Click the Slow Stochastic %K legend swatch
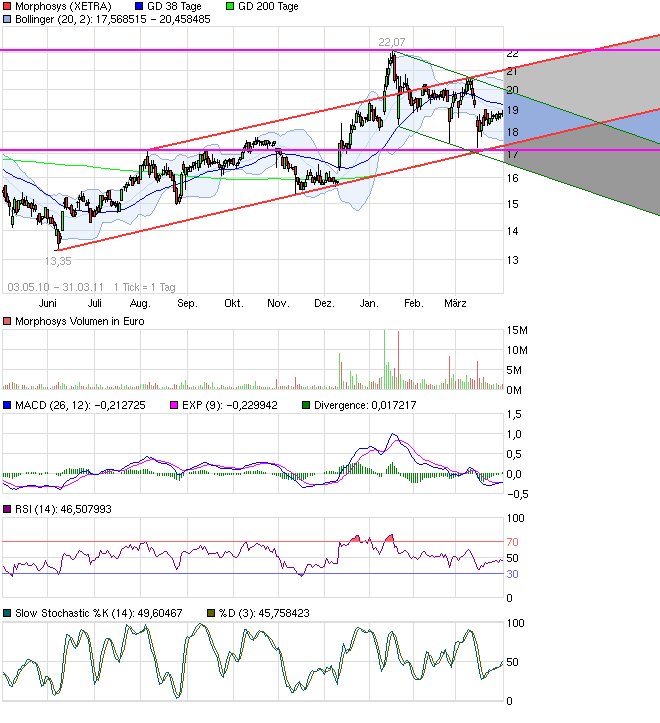 [x=7, y=613]
